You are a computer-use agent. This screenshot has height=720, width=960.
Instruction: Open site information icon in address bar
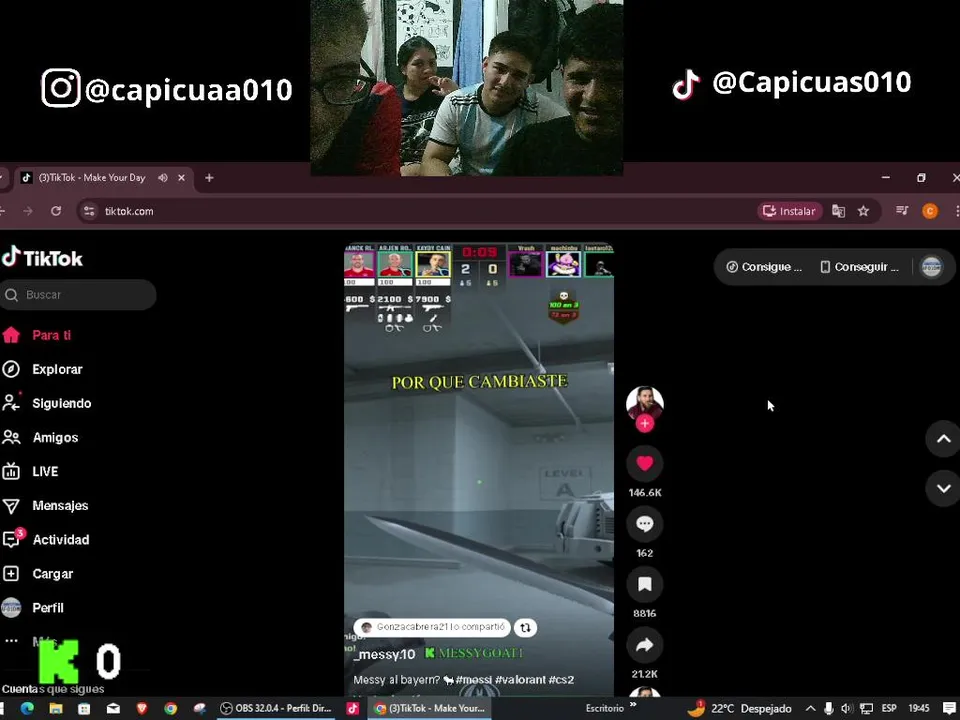(x=89, y=211)
